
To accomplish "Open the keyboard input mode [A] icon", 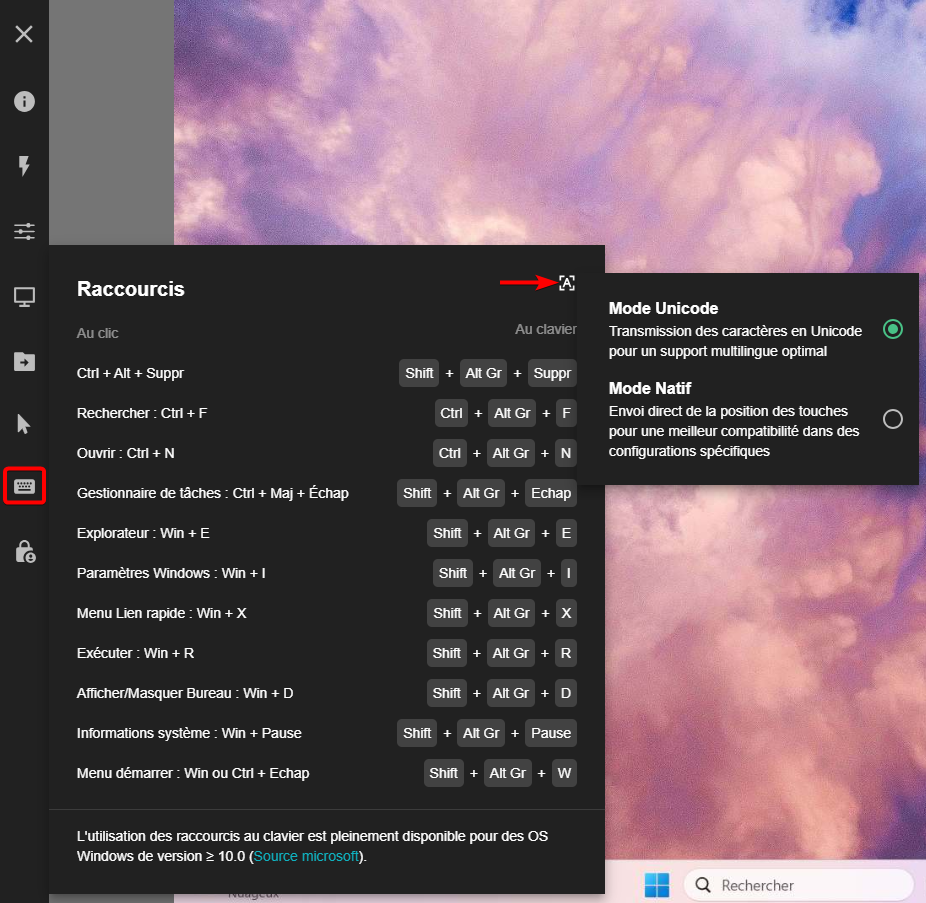I will (x=567, y=283).
